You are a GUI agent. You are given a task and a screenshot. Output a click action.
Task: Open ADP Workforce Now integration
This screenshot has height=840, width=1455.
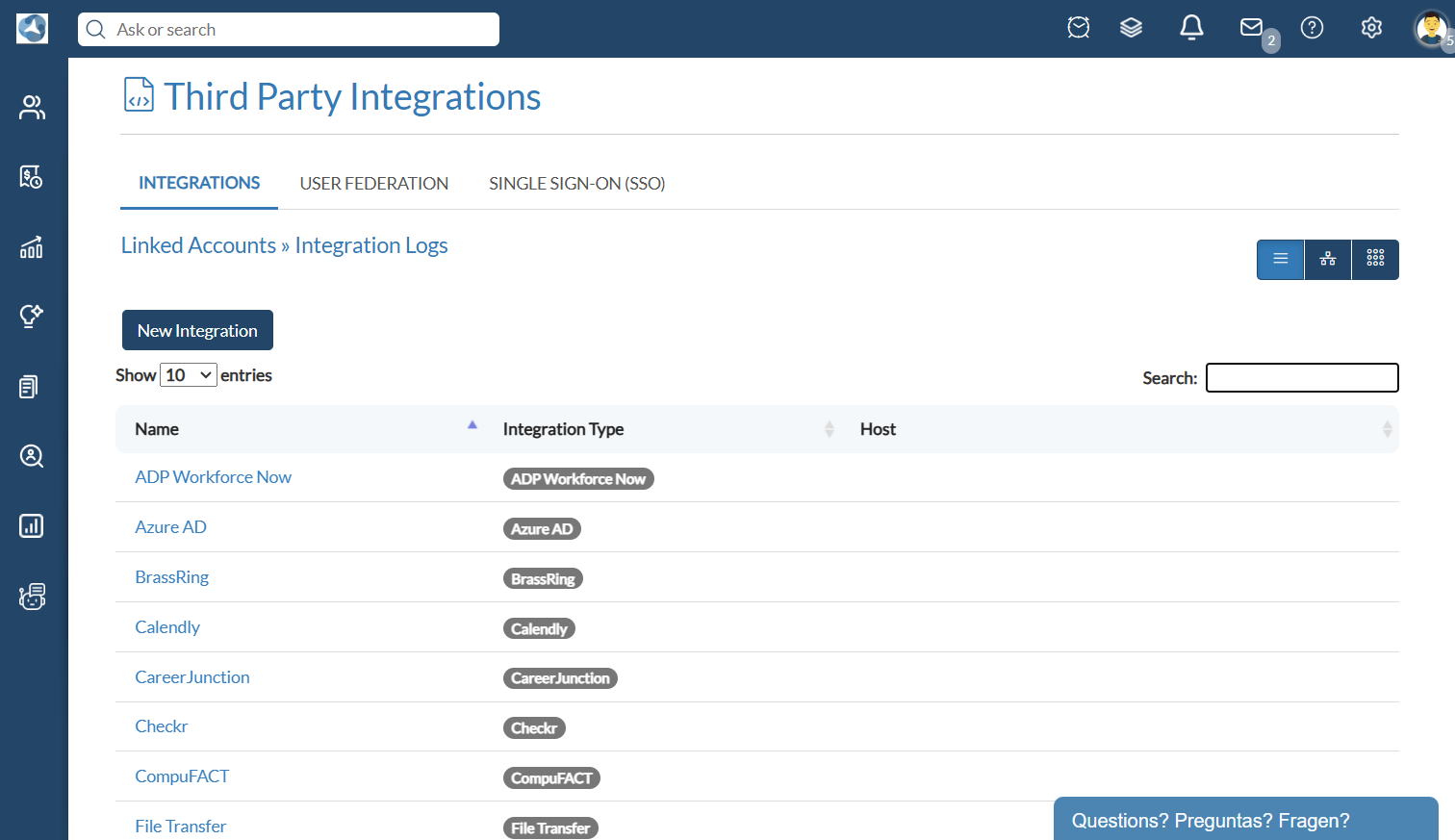[x=213, y=477]
